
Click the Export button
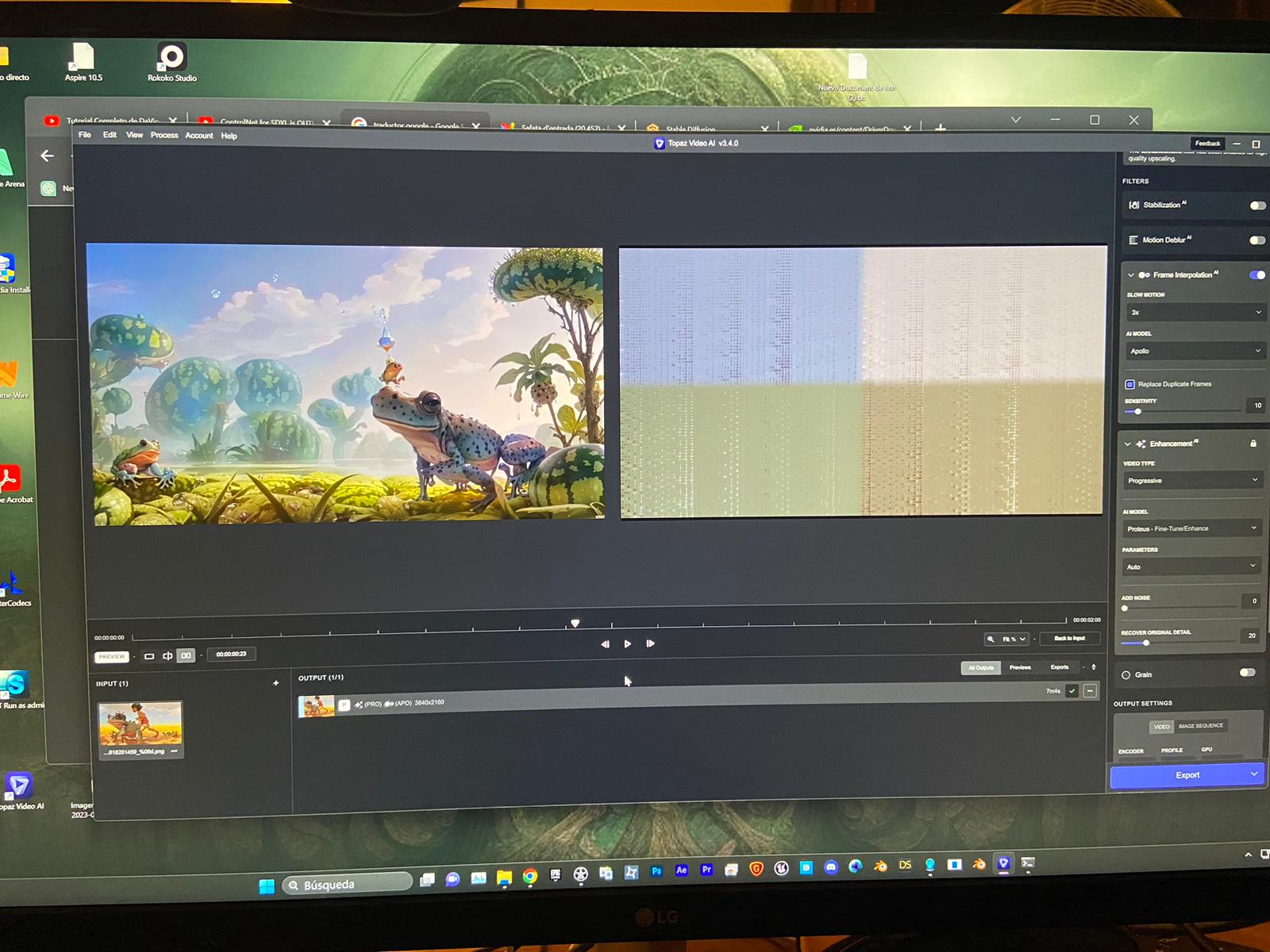pos(1187,775)
